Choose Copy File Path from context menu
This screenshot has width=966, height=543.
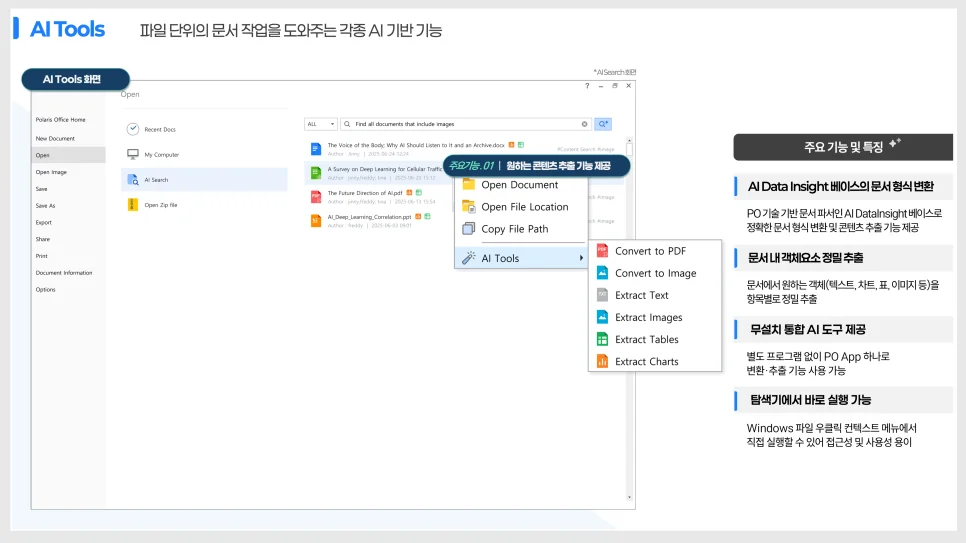[521, 229]
